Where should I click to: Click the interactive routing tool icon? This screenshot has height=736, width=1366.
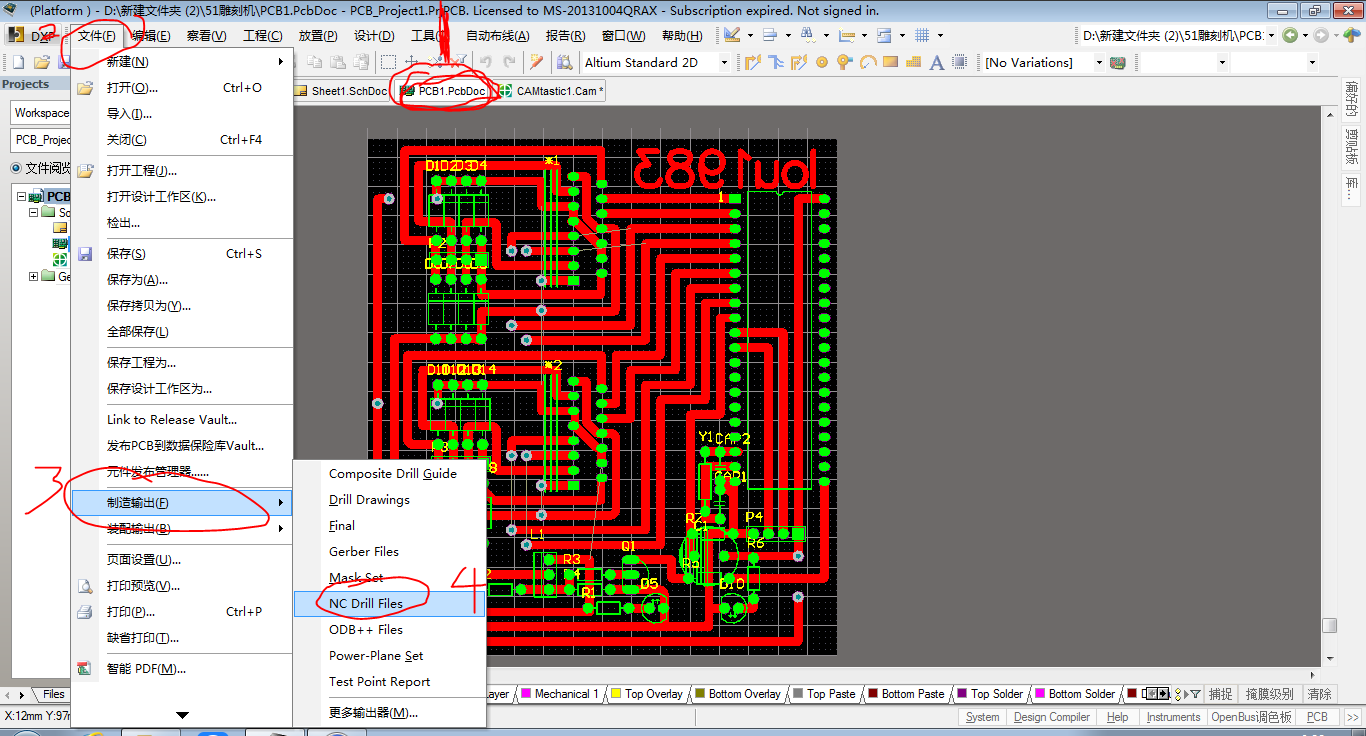click(x=753, y=62)
